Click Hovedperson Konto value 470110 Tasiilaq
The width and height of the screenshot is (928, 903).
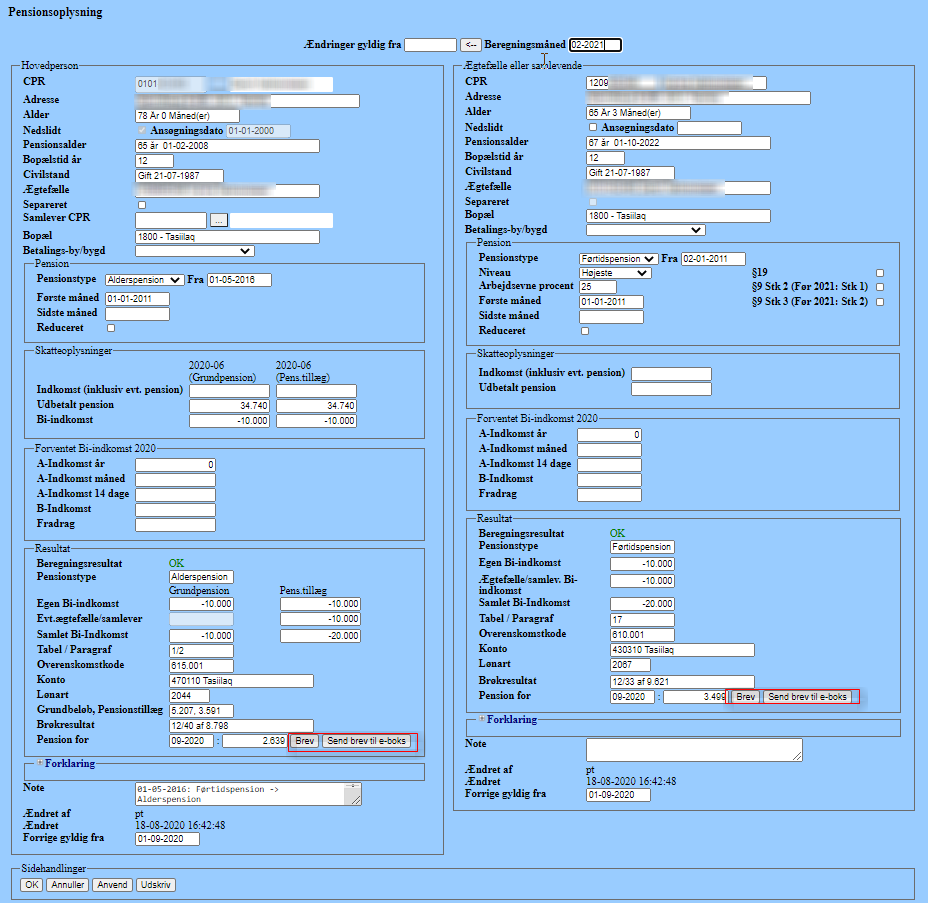click(241, 681)
